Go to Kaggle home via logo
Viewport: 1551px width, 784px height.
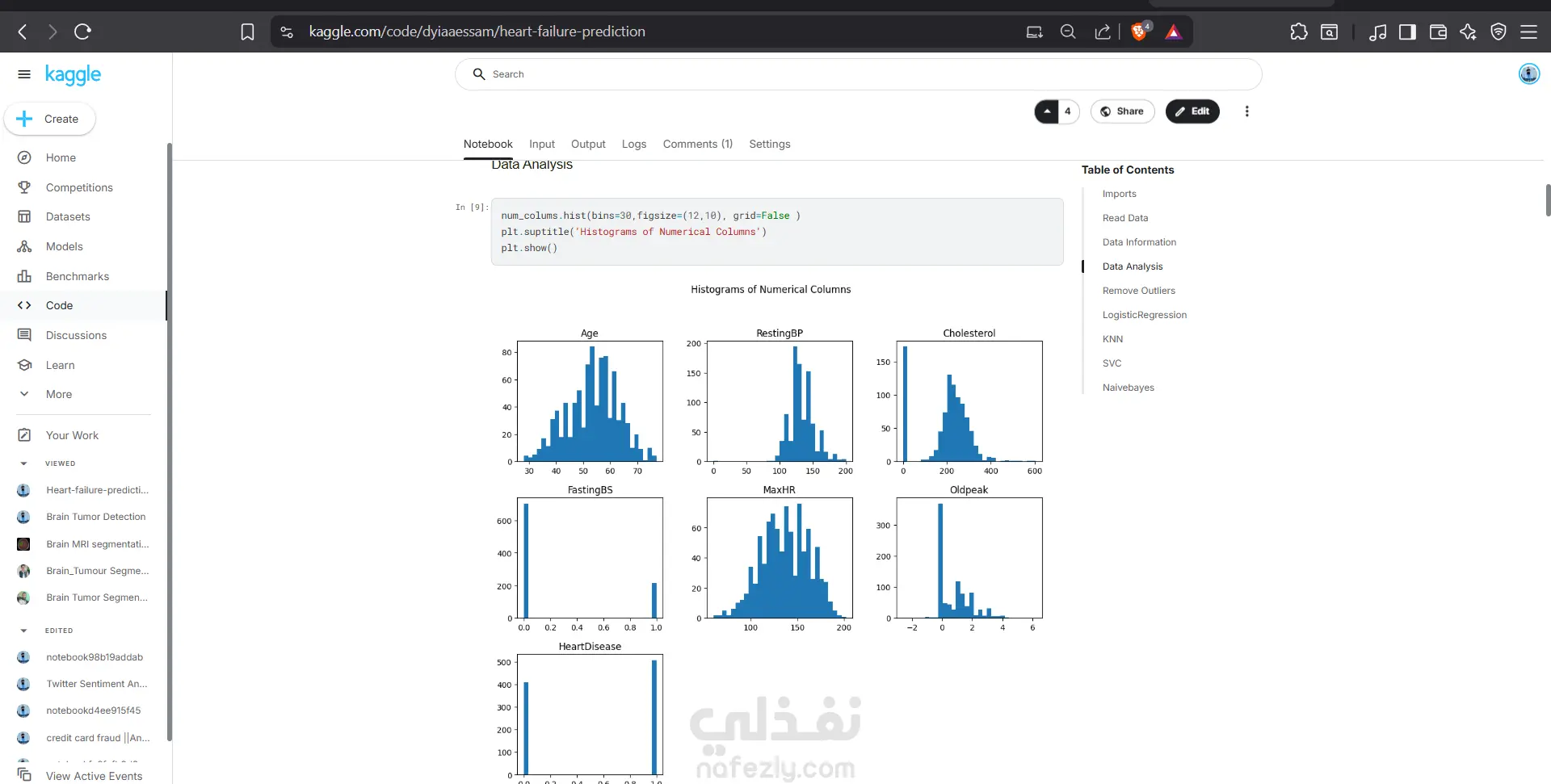pos(73,74)
